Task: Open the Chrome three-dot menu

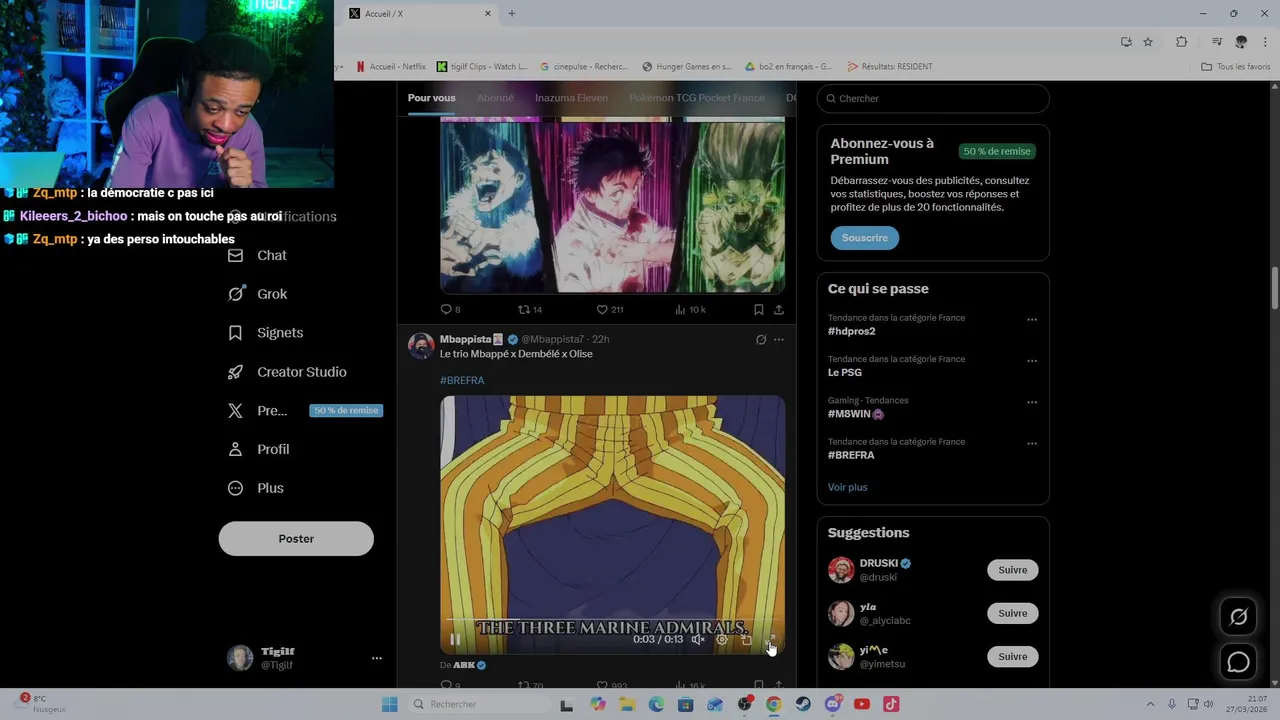Action: 1265,42
